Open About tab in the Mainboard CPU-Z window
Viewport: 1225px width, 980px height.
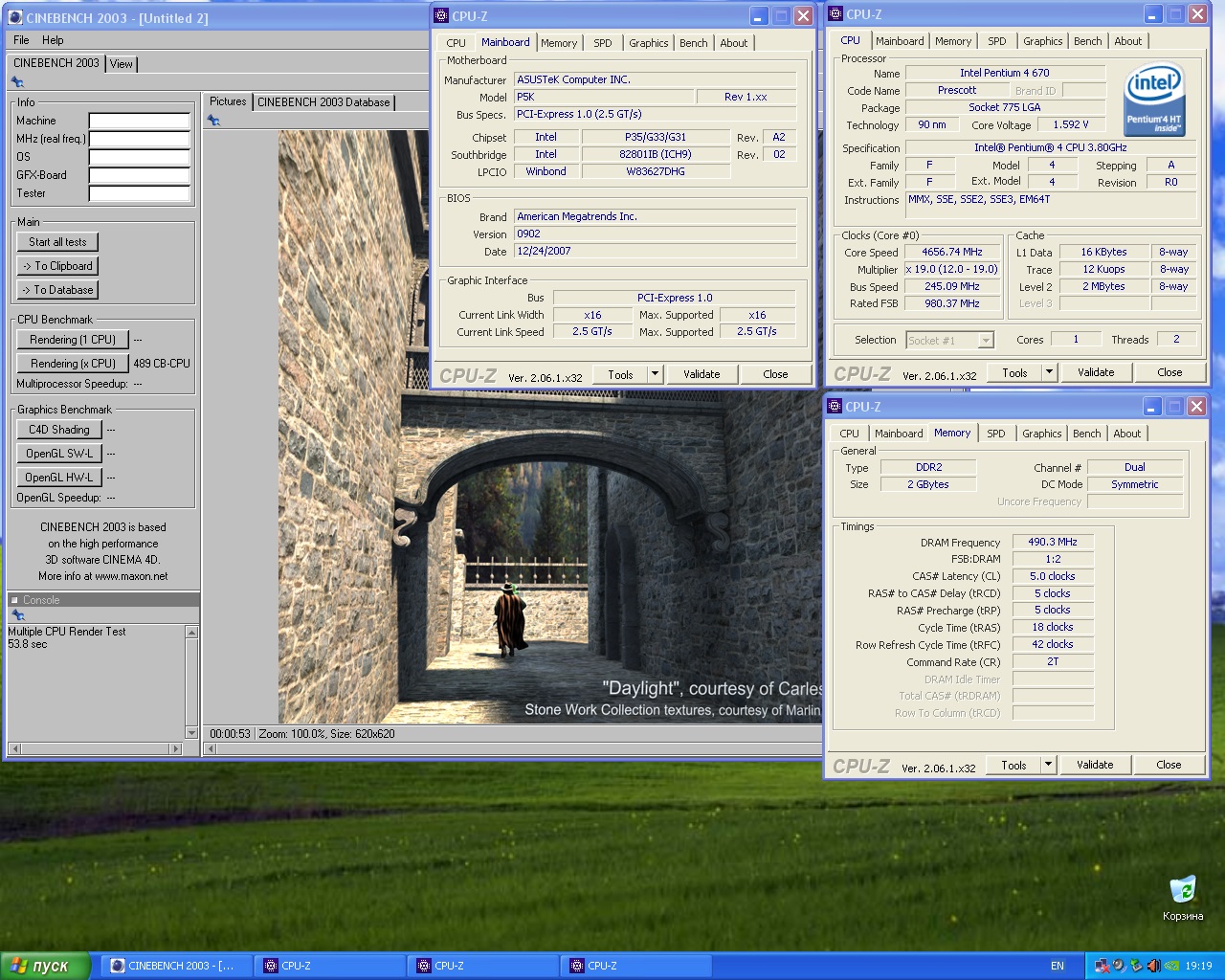[734, 43]
